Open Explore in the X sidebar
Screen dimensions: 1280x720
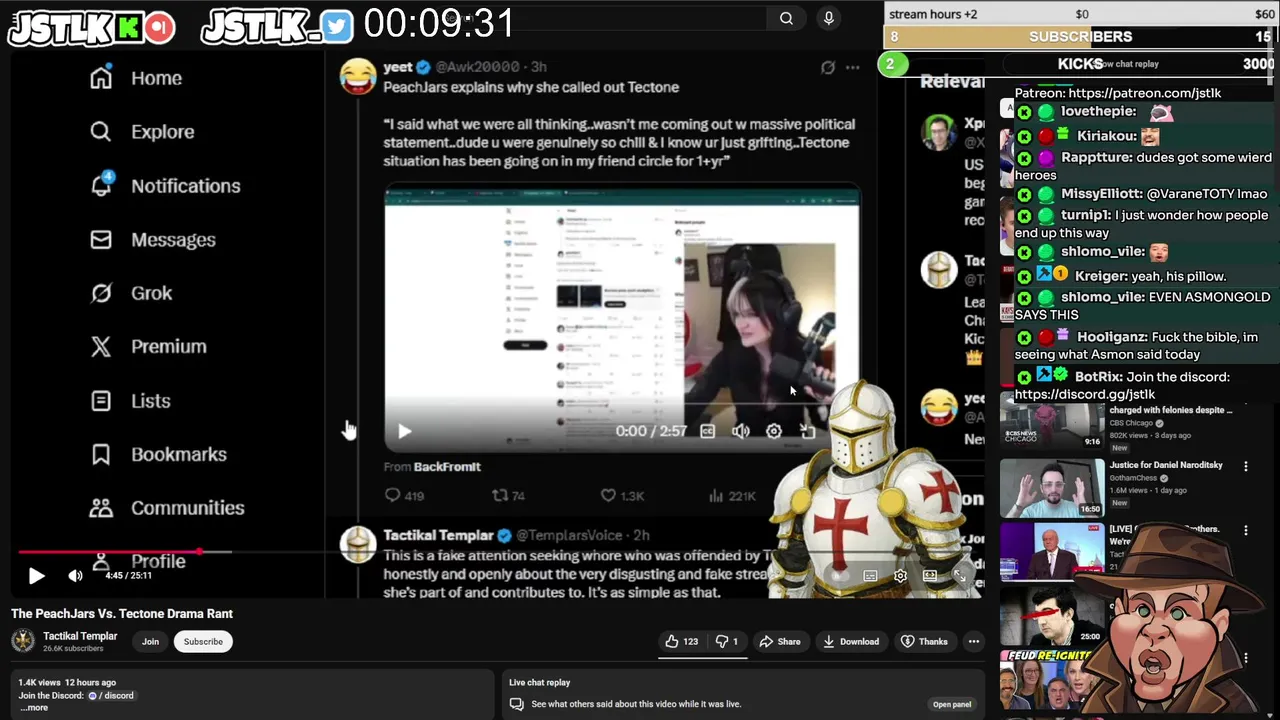click(141, 132)
